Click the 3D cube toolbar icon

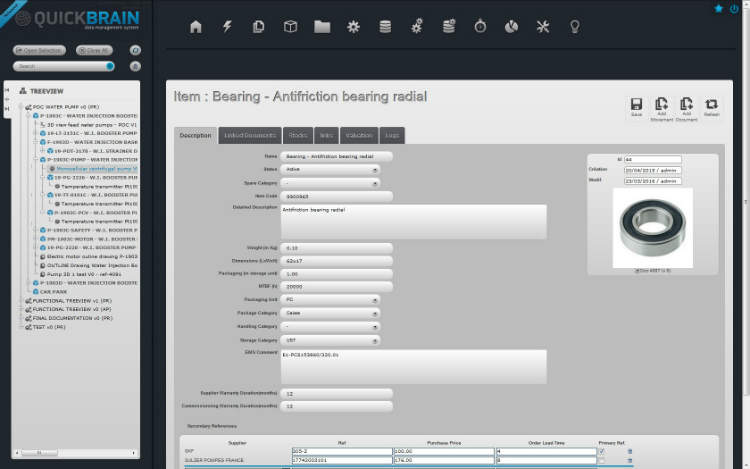(290, 26)
